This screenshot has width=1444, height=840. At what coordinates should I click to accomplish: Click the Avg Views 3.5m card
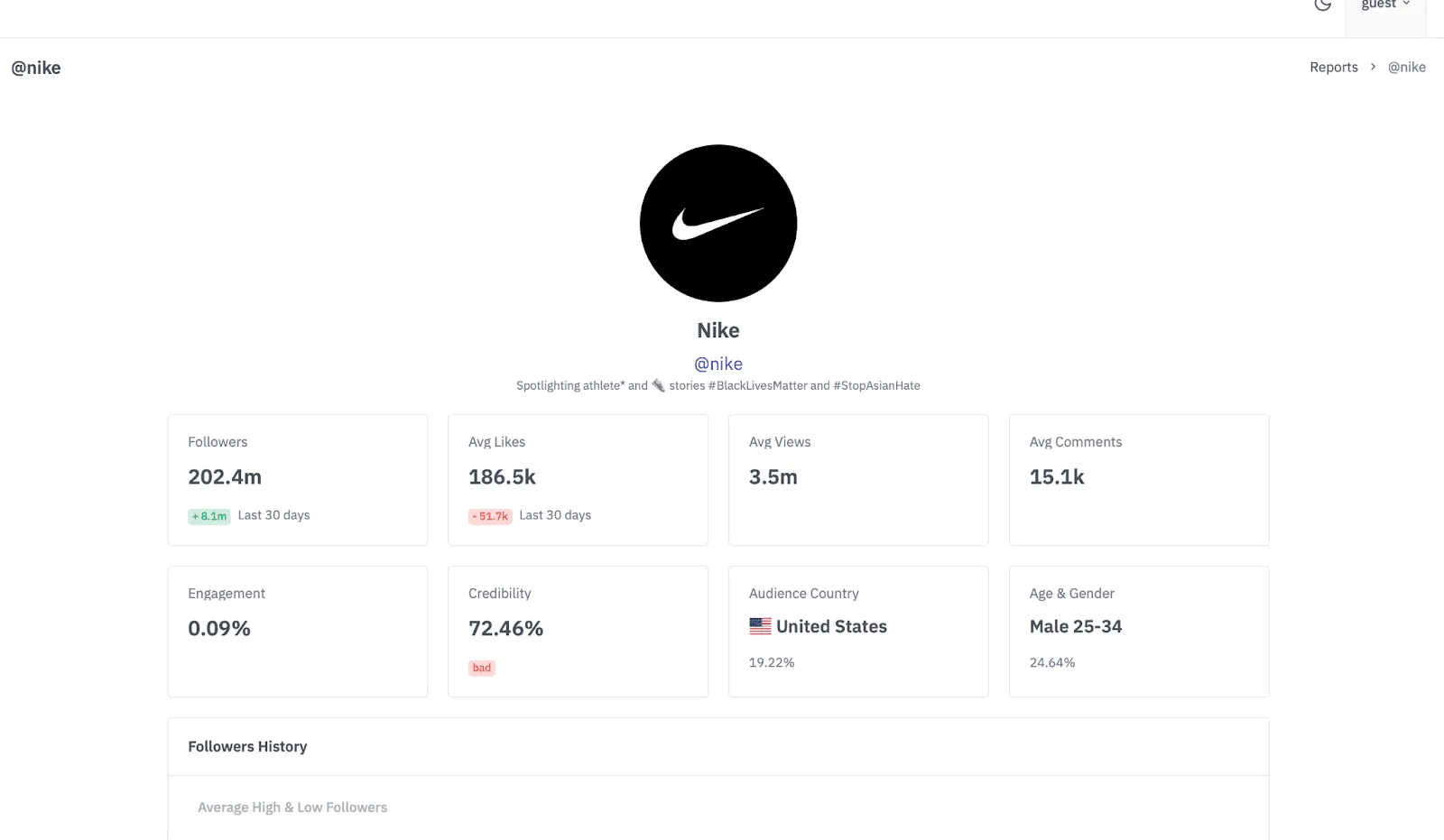(x=857, y=479)
